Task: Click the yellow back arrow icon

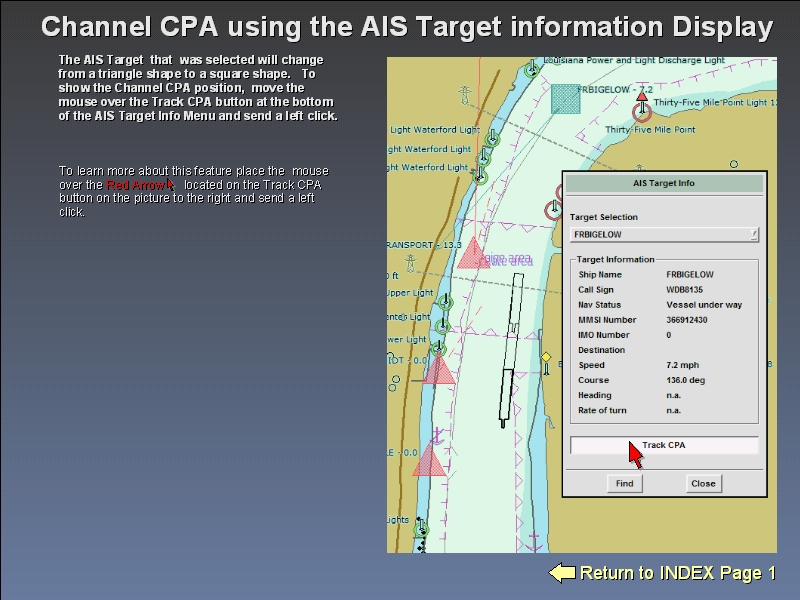Action: 562,572
